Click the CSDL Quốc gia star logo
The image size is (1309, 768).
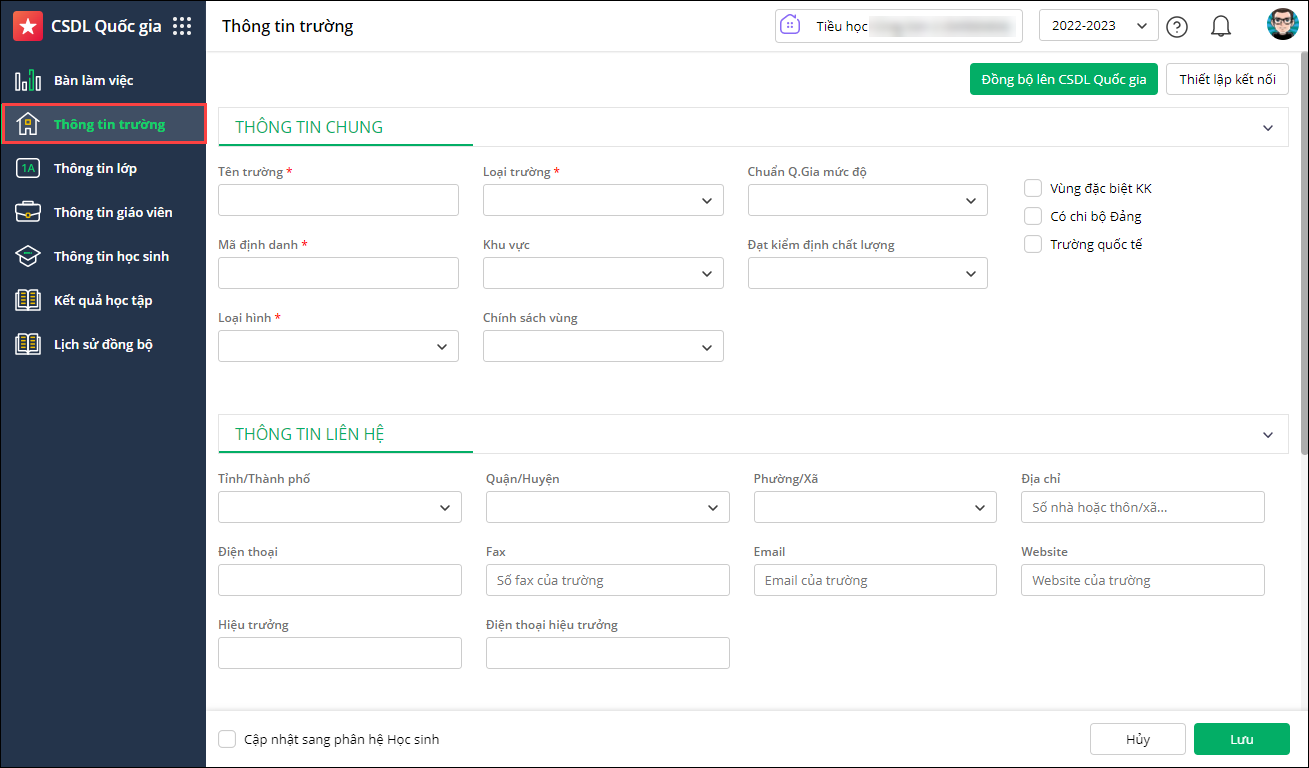27,27
